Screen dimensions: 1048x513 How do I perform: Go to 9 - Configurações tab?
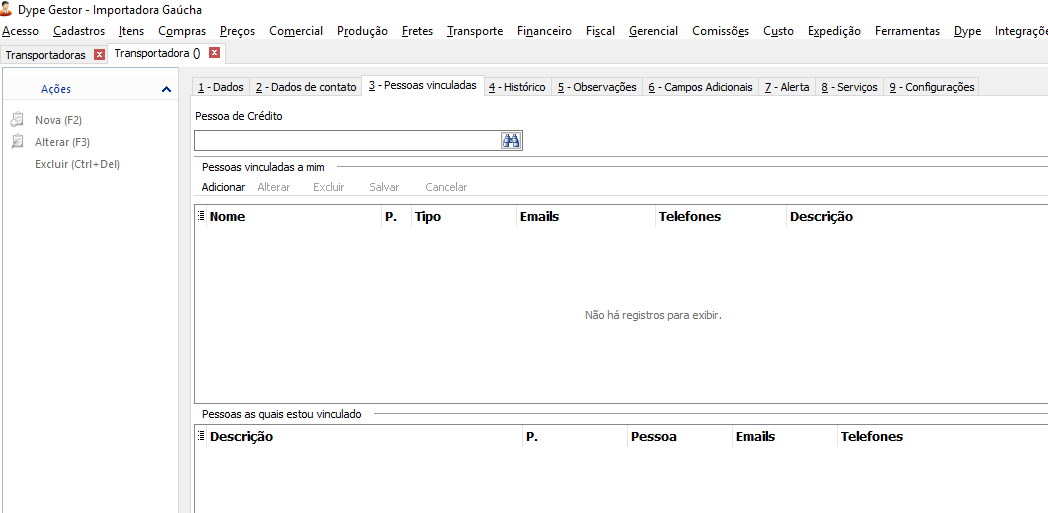click(x=931, y=87)
